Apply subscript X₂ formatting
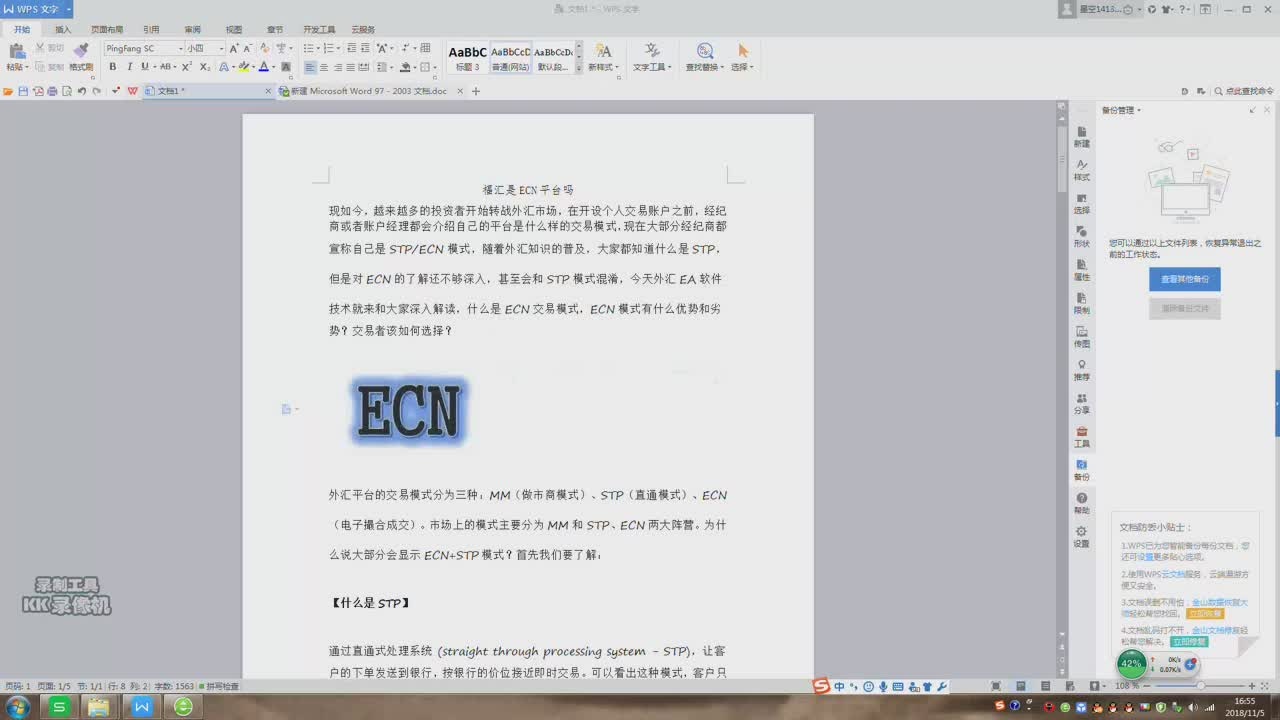The image size is (1280, 720). pos(204,67)
